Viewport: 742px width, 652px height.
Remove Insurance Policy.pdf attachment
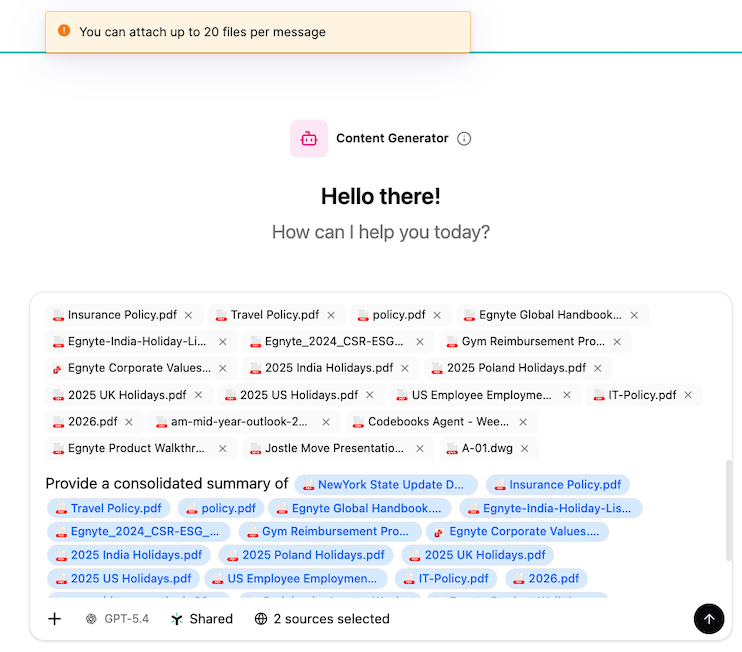[x=188, y=315]
